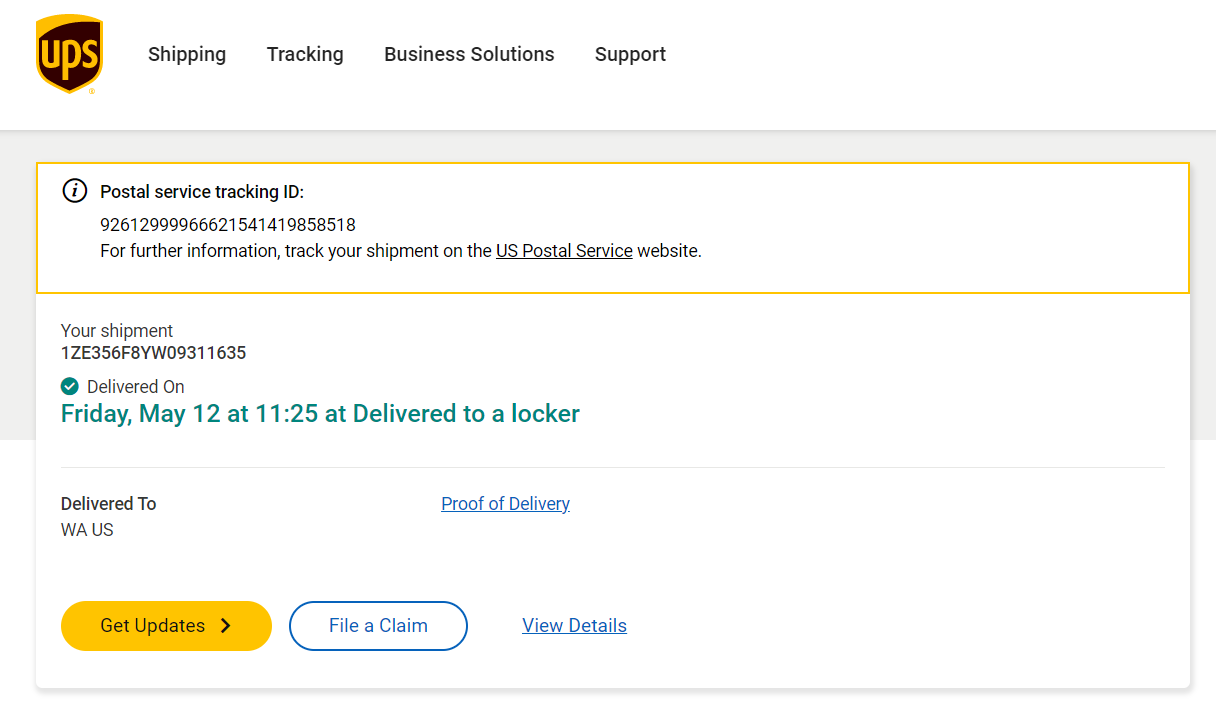Screen dimensions: 1216x712
Task: Click the View Details link
Action: click(574, 626)
